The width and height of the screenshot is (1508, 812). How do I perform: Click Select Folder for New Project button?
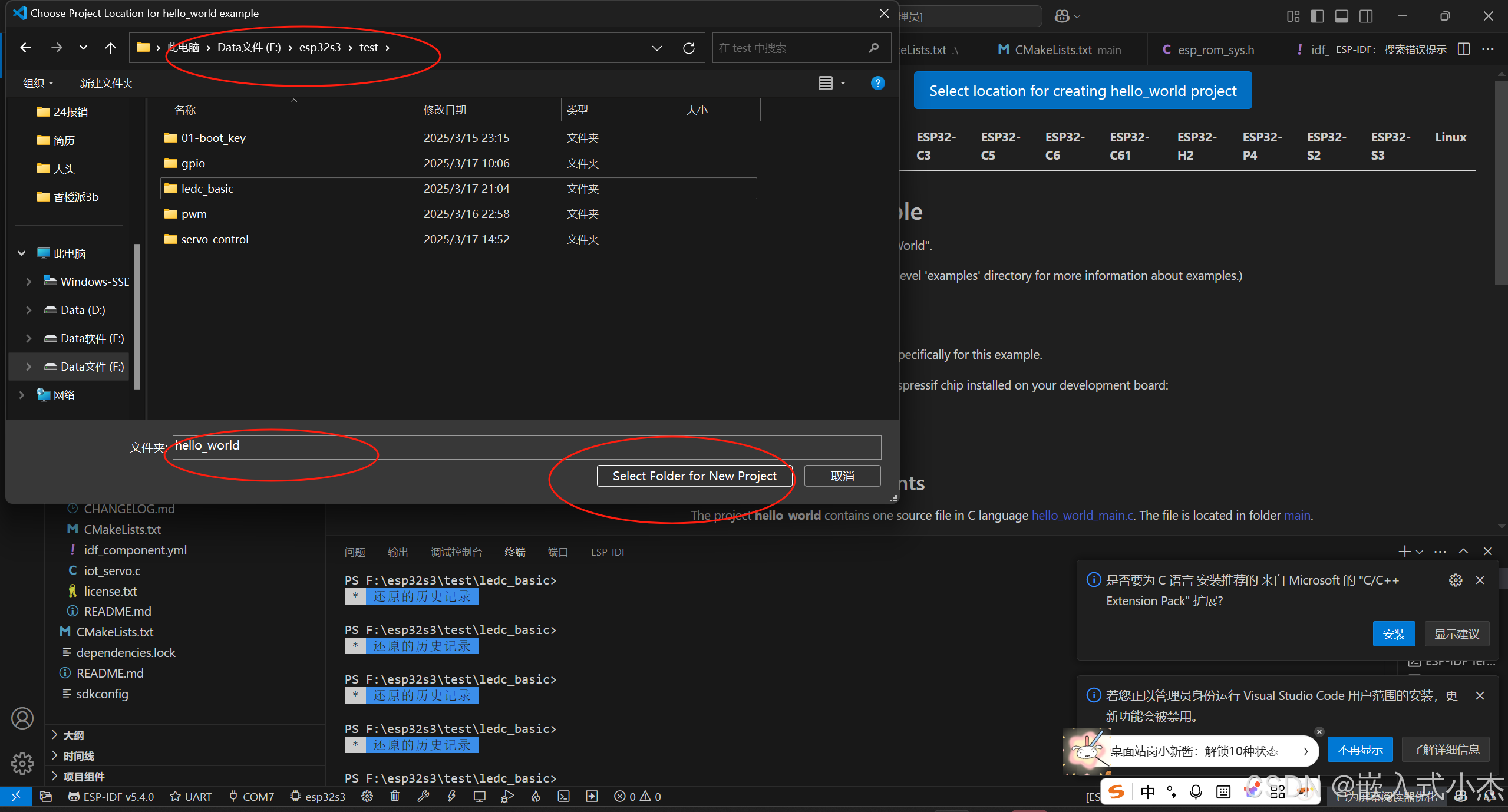tap(694, 476)
